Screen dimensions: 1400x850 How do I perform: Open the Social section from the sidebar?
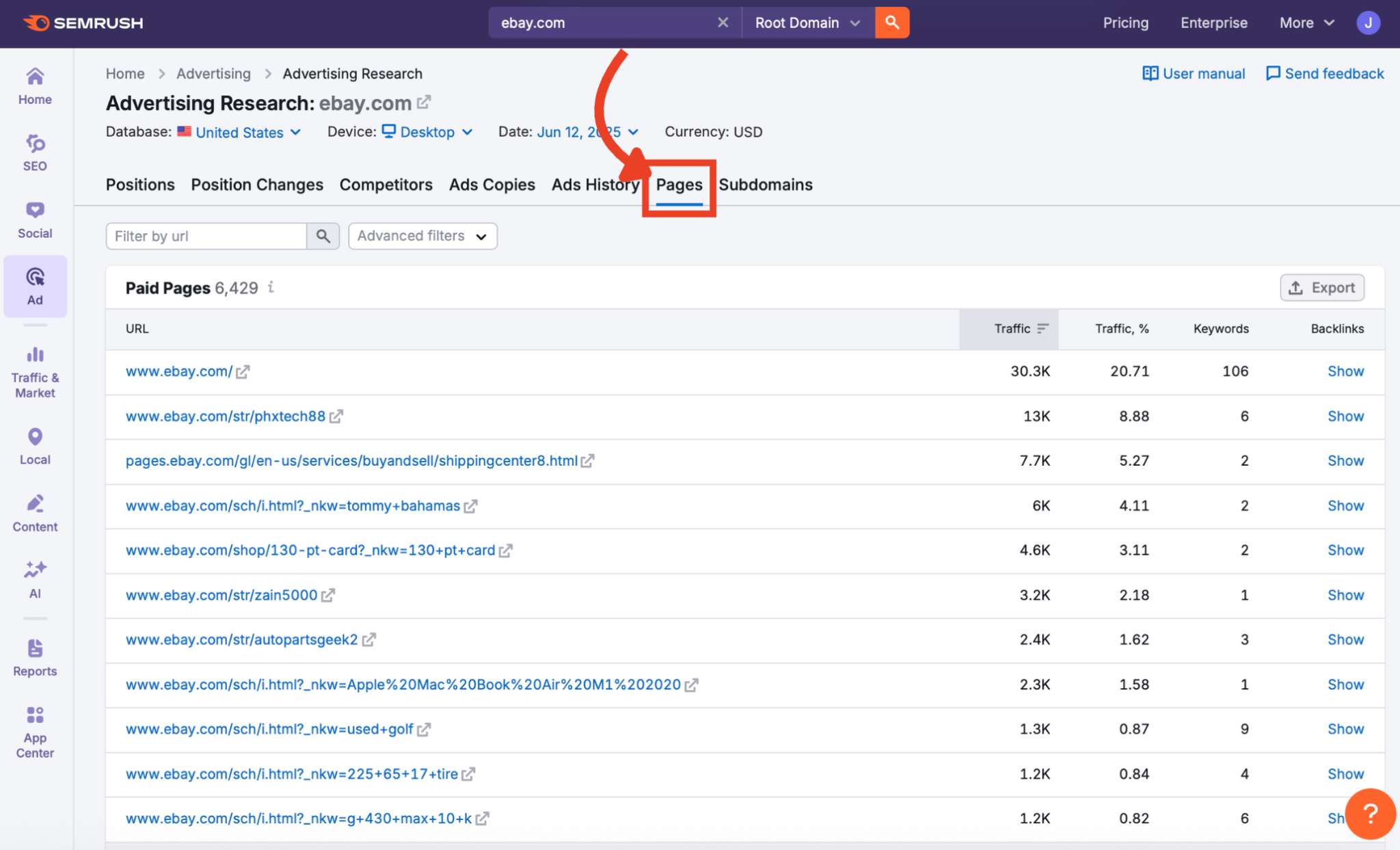(34, 219)
